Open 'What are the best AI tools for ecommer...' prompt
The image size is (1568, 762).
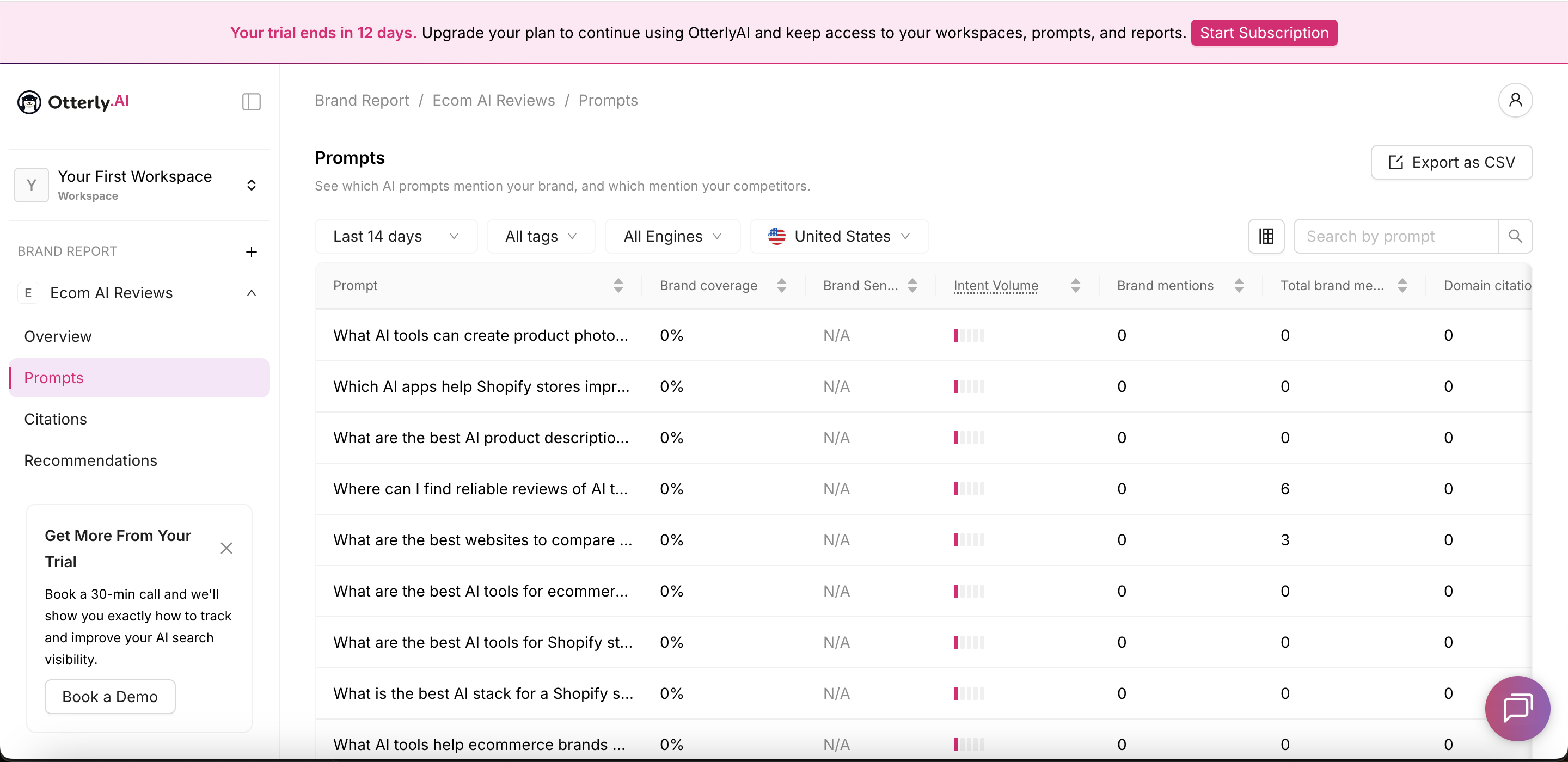(x=481, y=591)
